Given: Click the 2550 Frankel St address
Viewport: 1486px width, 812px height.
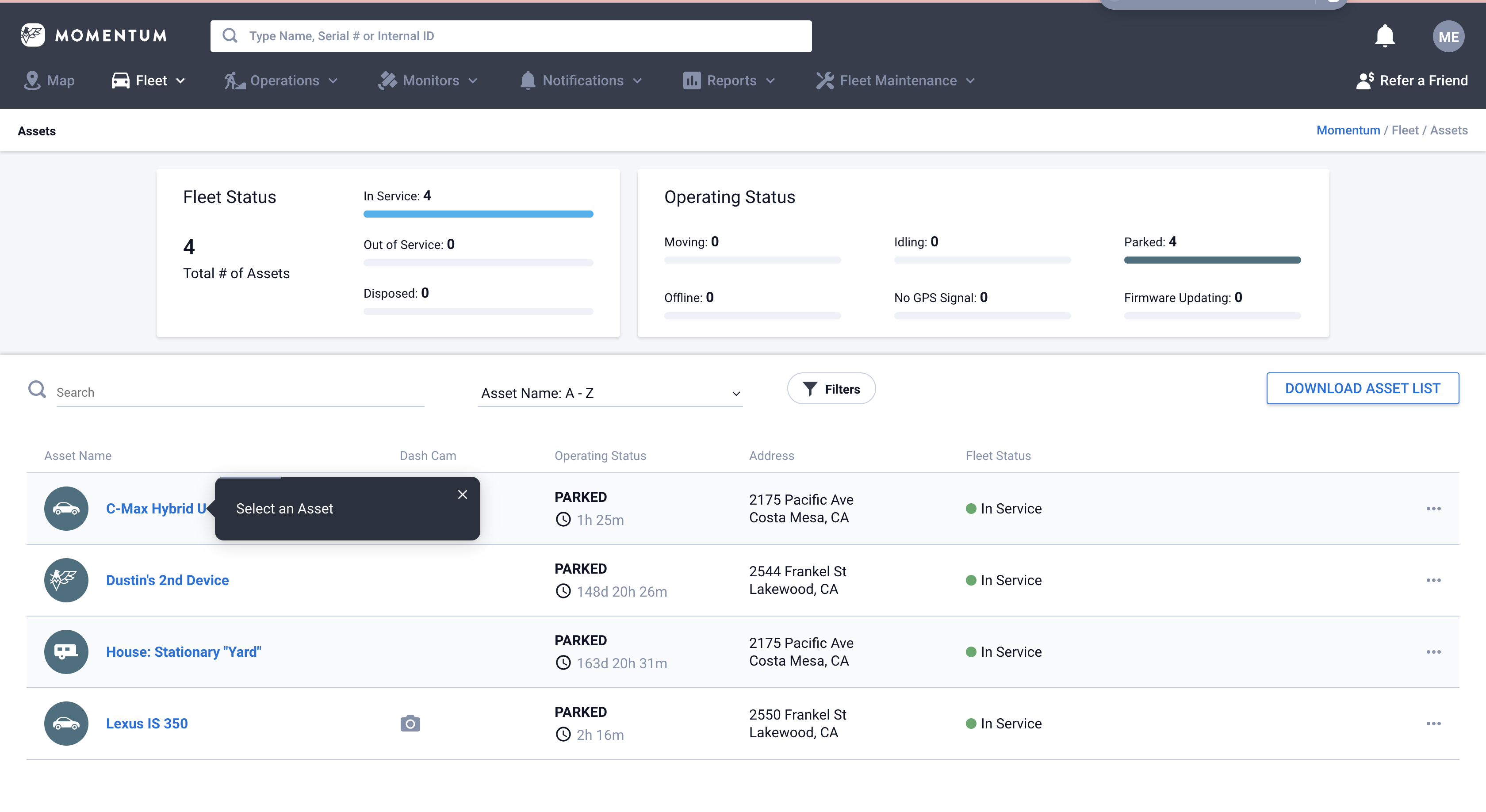Looking at the screenshot, I should 798,723.
